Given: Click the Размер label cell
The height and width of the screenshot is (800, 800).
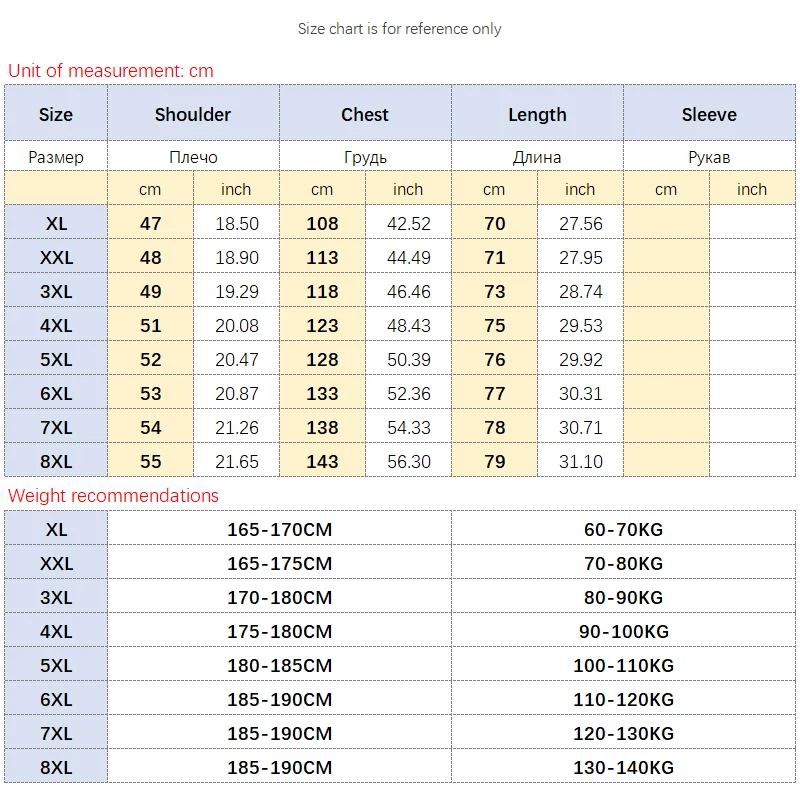Looking at the screenshot, I should tap(56, 157).
